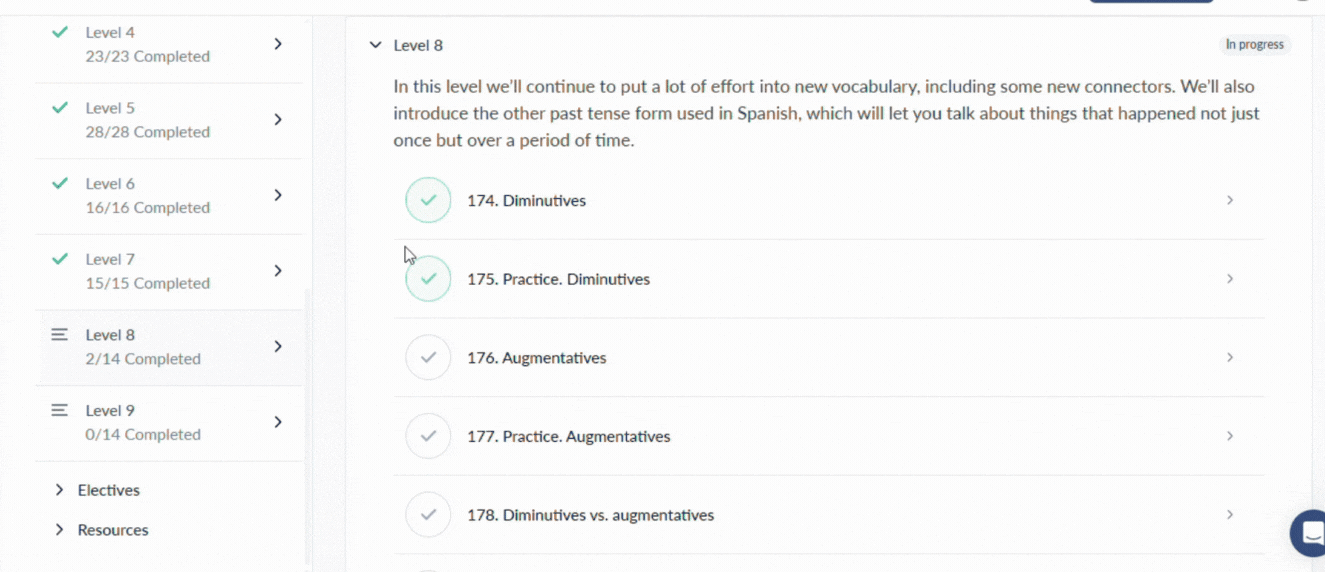Mark 176. Augmentatives as complete
This screenshot has width=1325, height=572.
coord(428,357)
